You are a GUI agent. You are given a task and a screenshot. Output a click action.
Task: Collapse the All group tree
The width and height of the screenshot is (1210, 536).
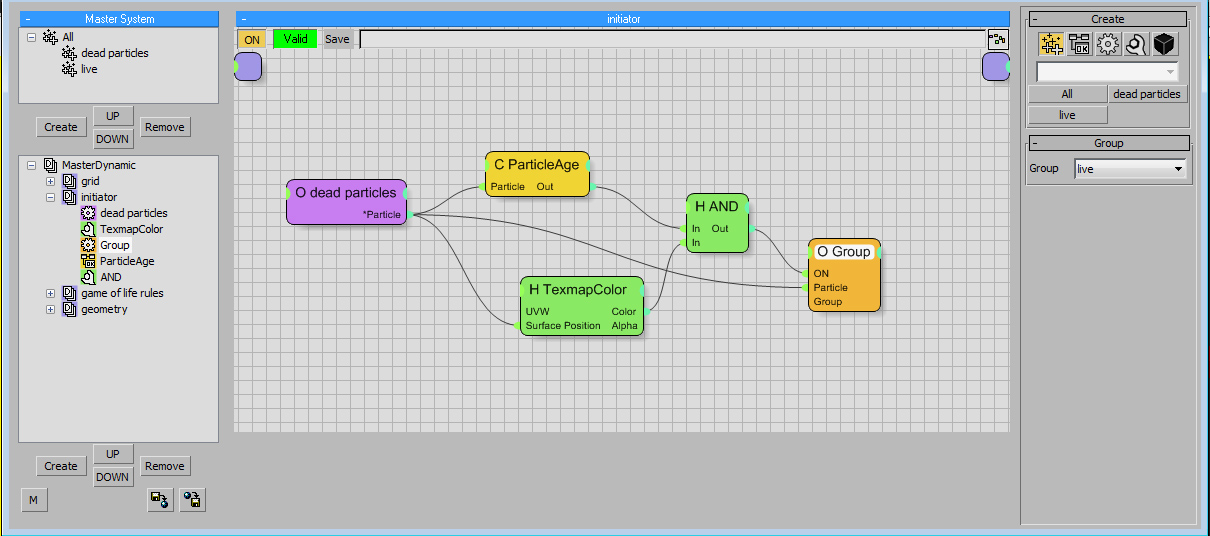[x=32, y=37]
